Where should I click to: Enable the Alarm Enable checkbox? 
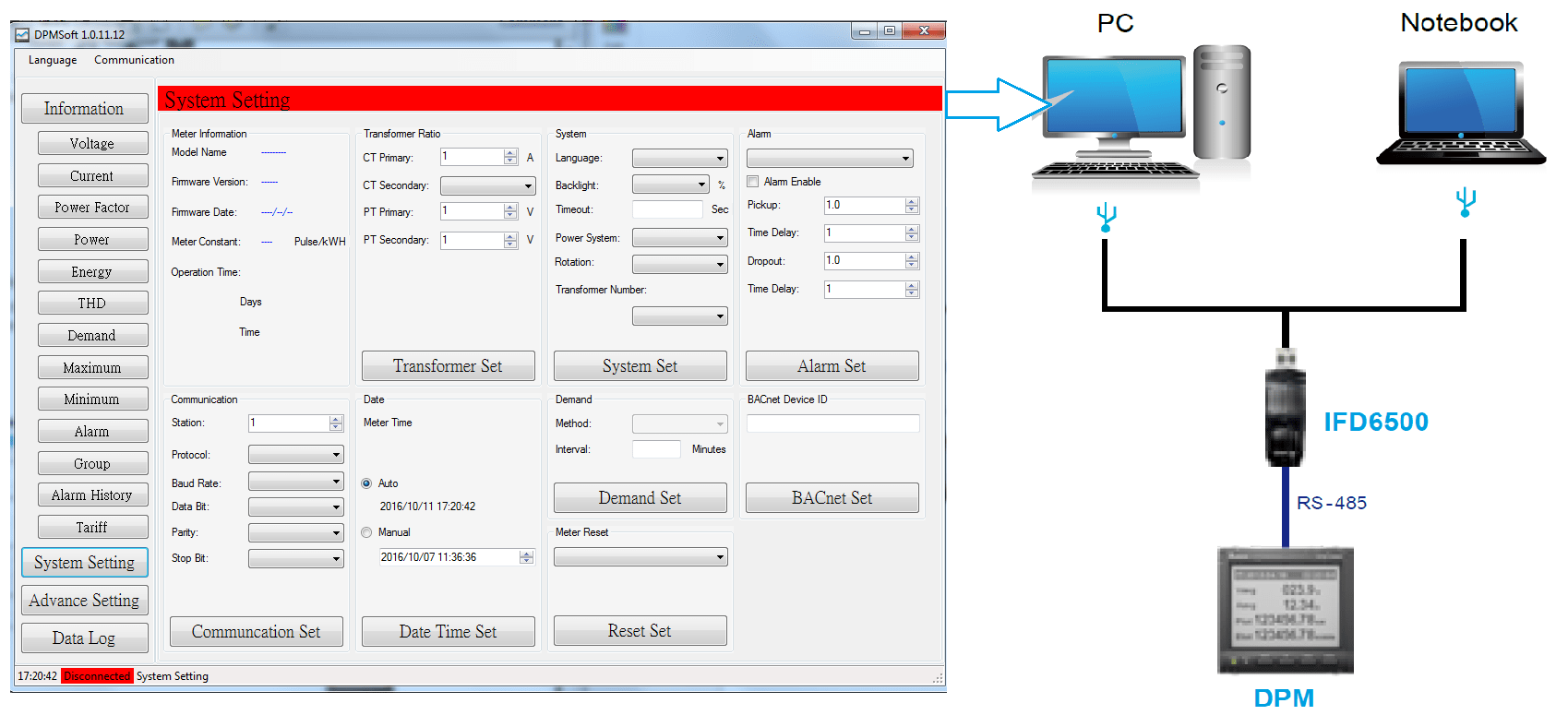coord(753,182)
